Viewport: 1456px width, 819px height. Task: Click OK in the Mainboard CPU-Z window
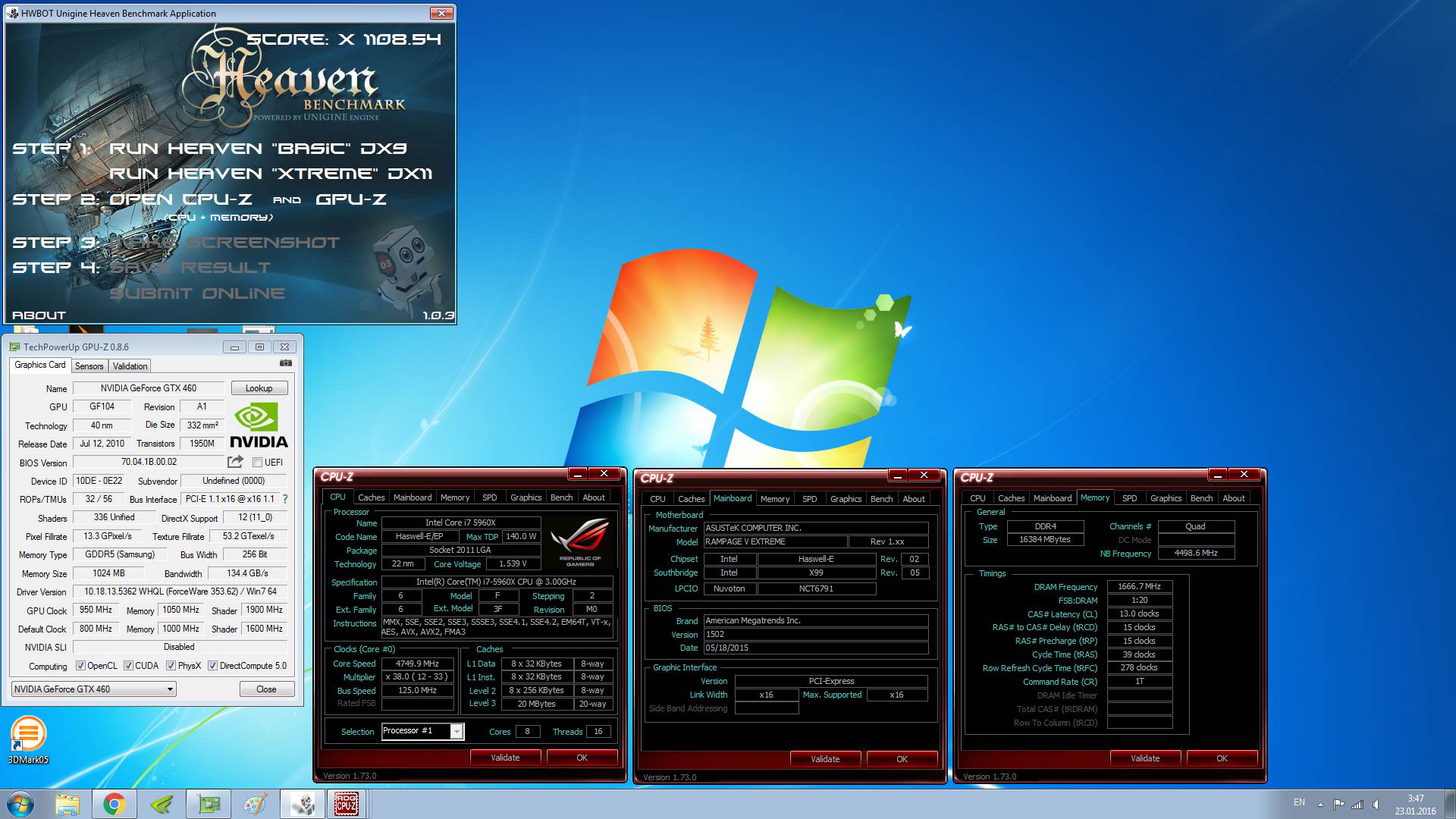tap(902, 759)
